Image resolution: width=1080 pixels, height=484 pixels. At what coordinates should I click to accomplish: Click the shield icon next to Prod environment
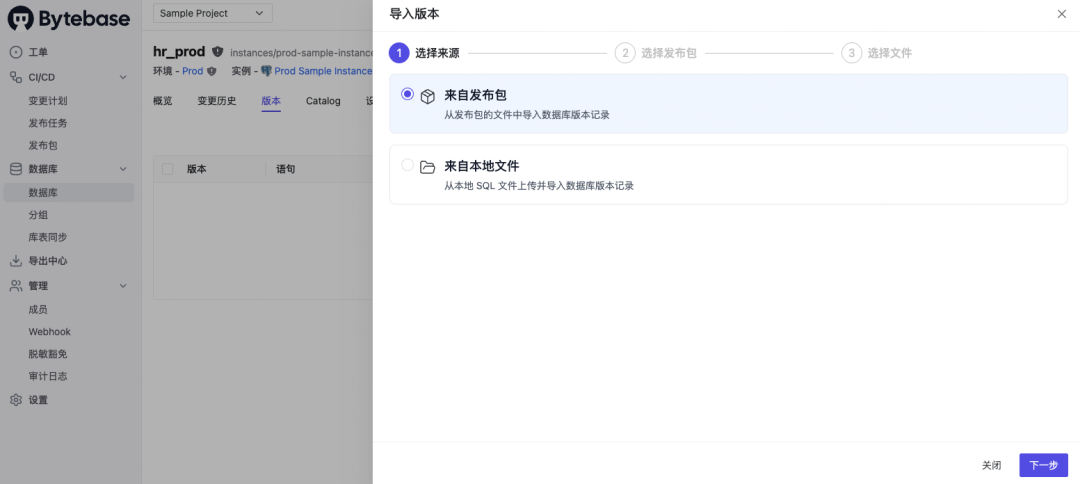coord(211,71)
